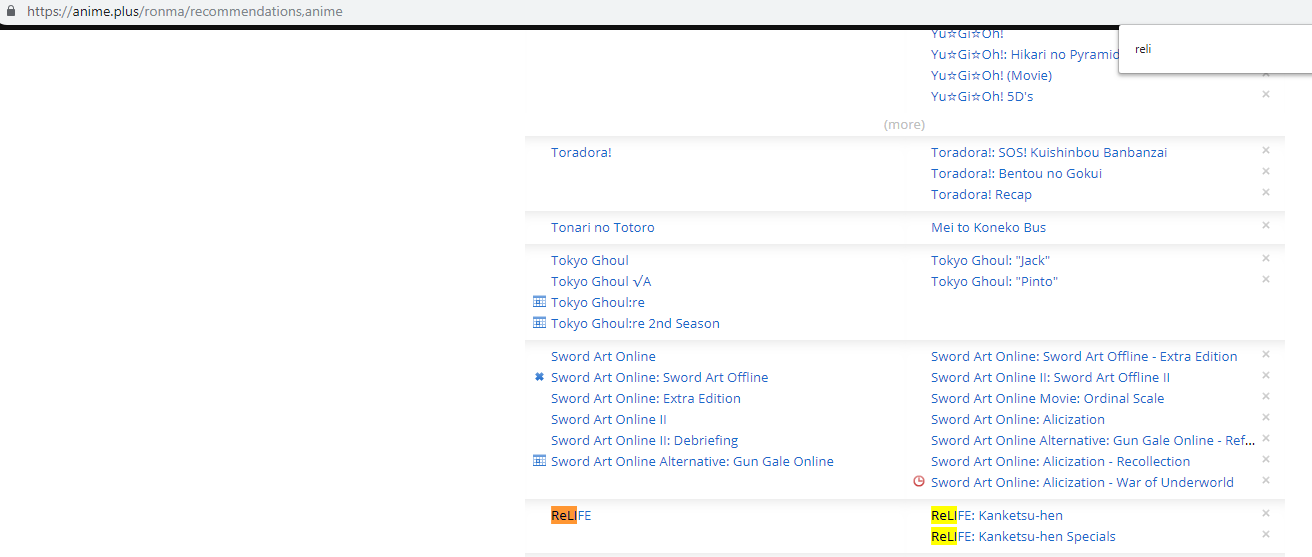Image resolution: width=1312 pixels, height=557 pixels.
Task: Open Sword Art Online II: Debriefing link
Action: [645, 440]
